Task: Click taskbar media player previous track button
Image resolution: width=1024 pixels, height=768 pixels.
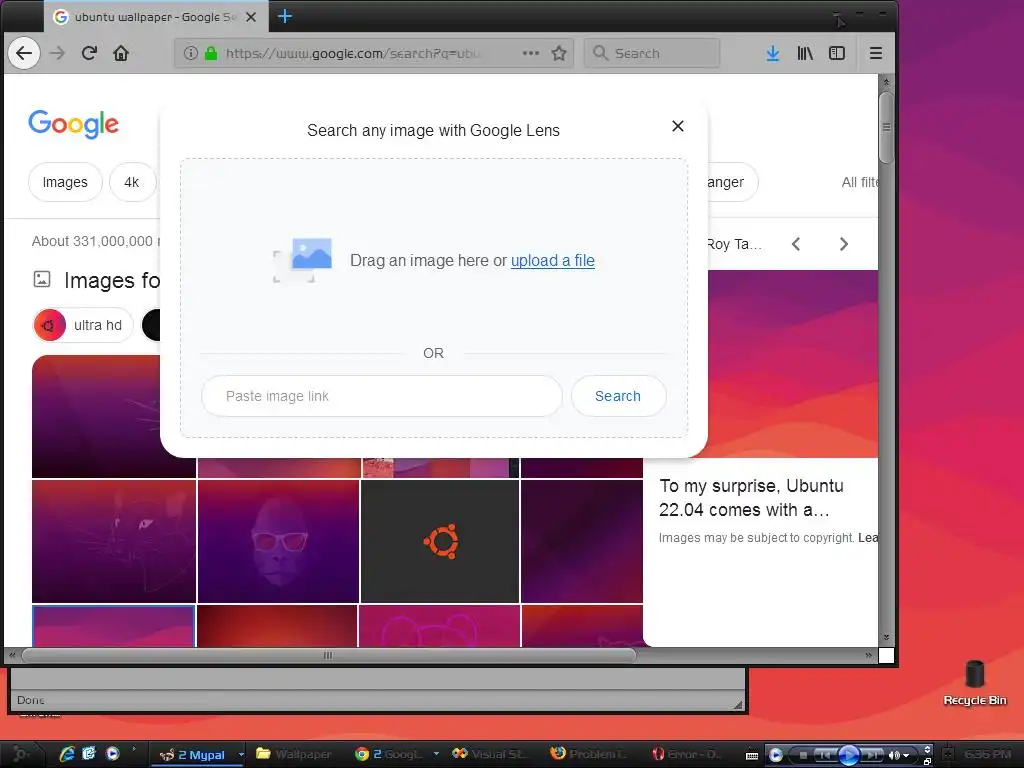Action: pyautogui.click(x=825, y=756)
